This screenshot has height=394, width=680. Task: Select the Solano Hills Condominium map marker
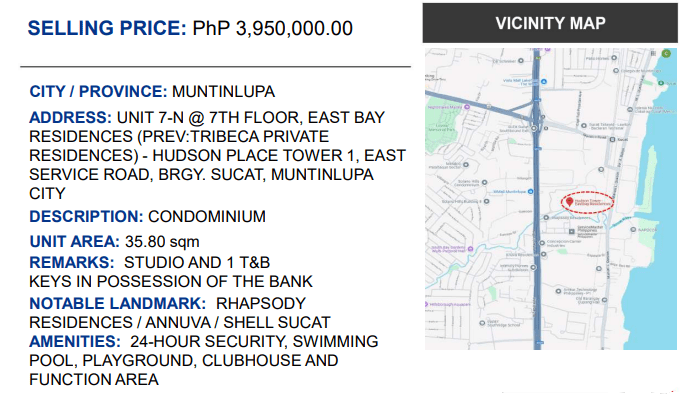point(484,182)
